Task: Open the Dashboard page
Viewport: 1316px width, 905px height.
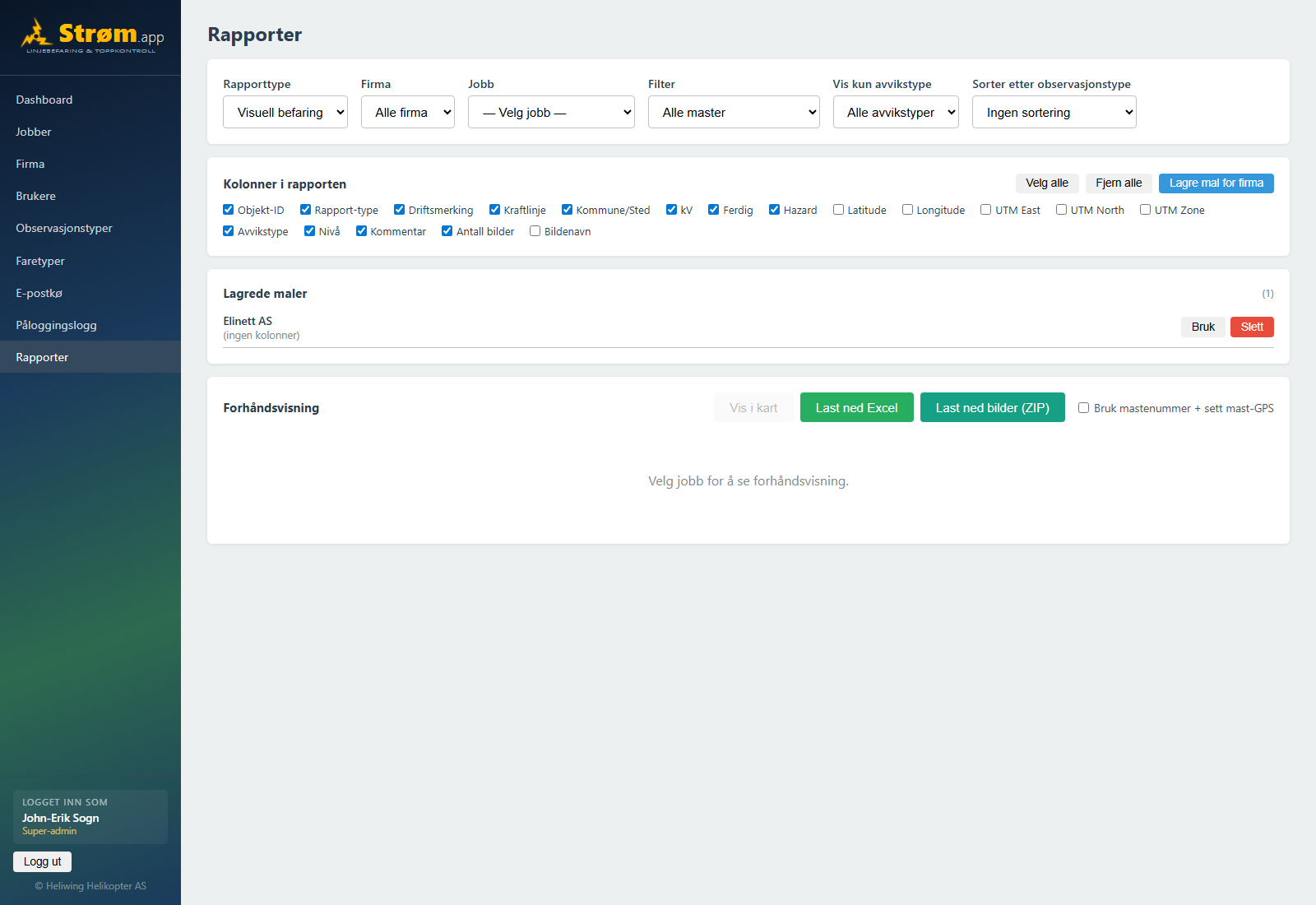Action: pyautogui.click(x=90, y=100)
